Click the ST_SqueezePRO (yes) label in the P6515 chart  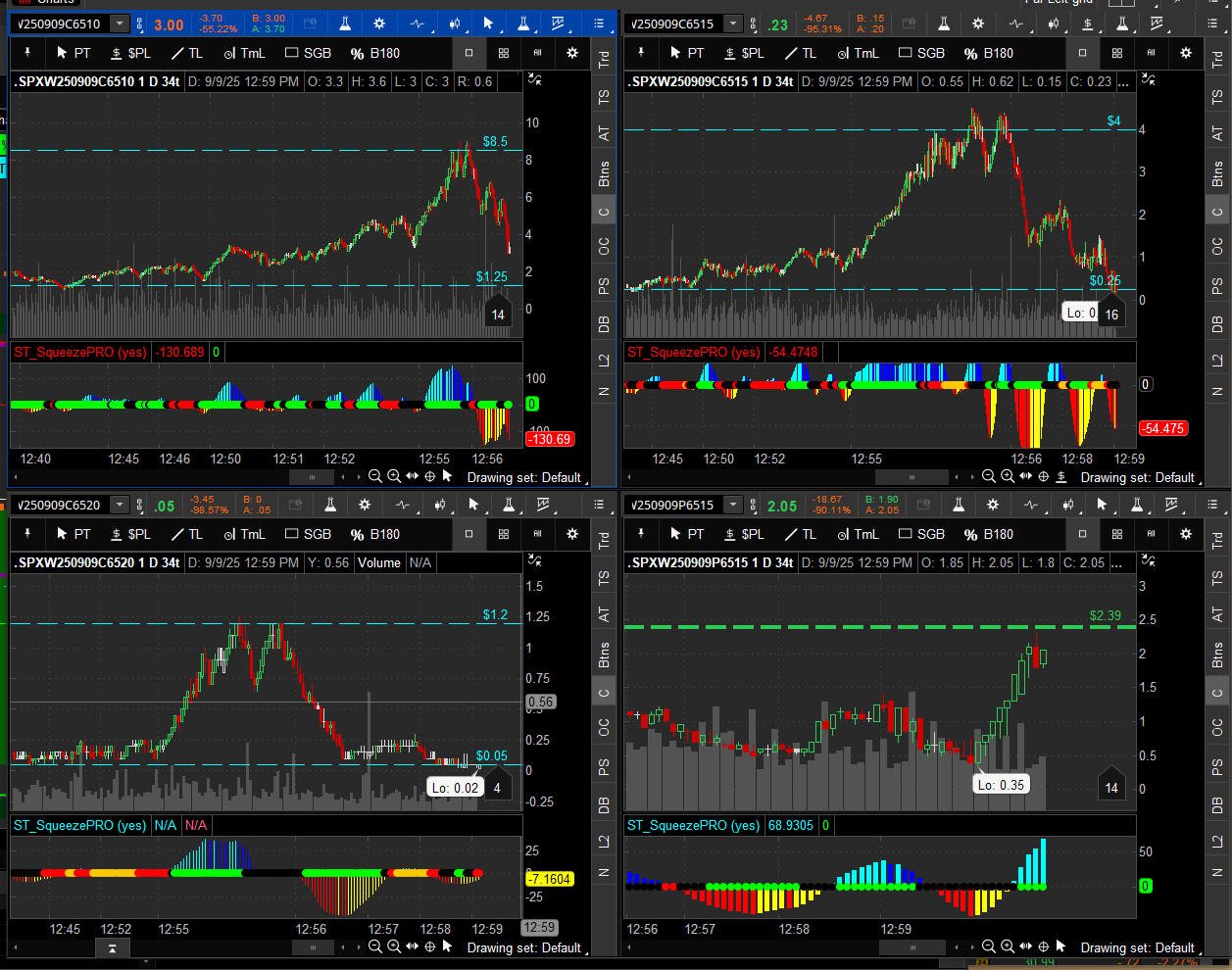[x=693, y=825]
